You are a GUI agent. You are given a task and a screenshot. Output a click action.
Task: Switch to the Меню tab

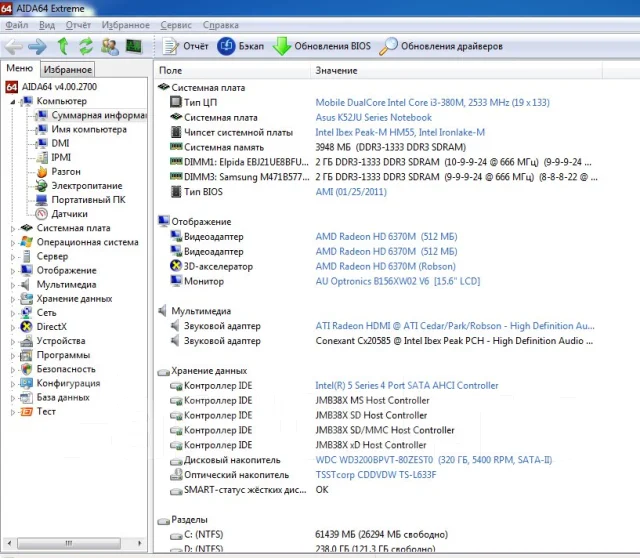[20, 68]
